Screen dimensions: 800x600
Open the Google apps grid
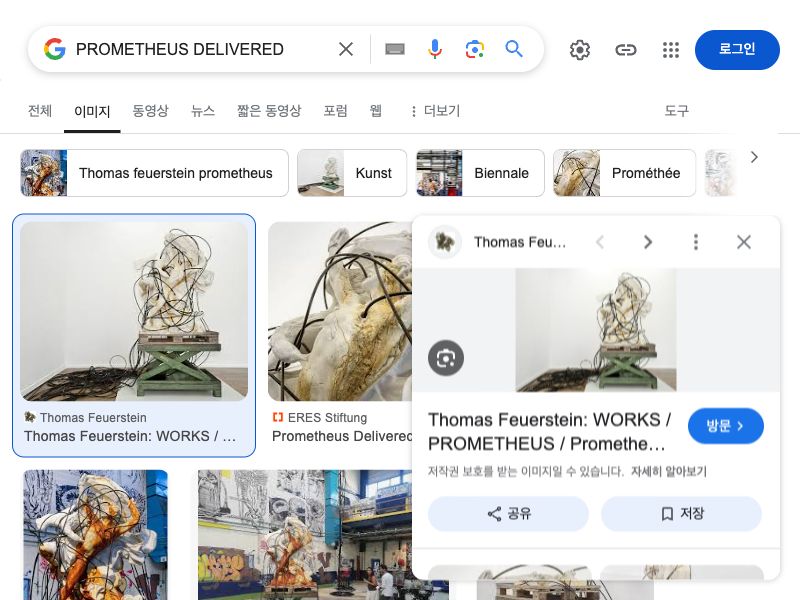[670, 50]
